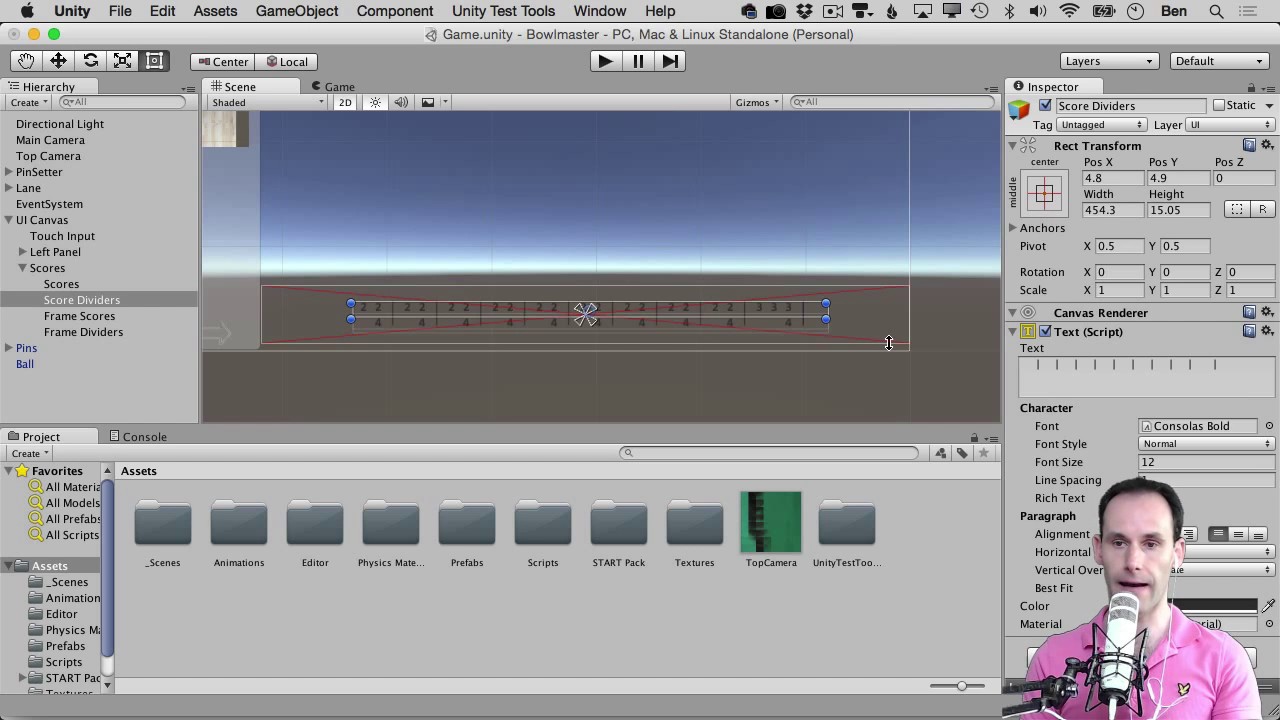Open the Tag Untagged dropdown
Screen dimensions: 1280x720
point(1101,125)
